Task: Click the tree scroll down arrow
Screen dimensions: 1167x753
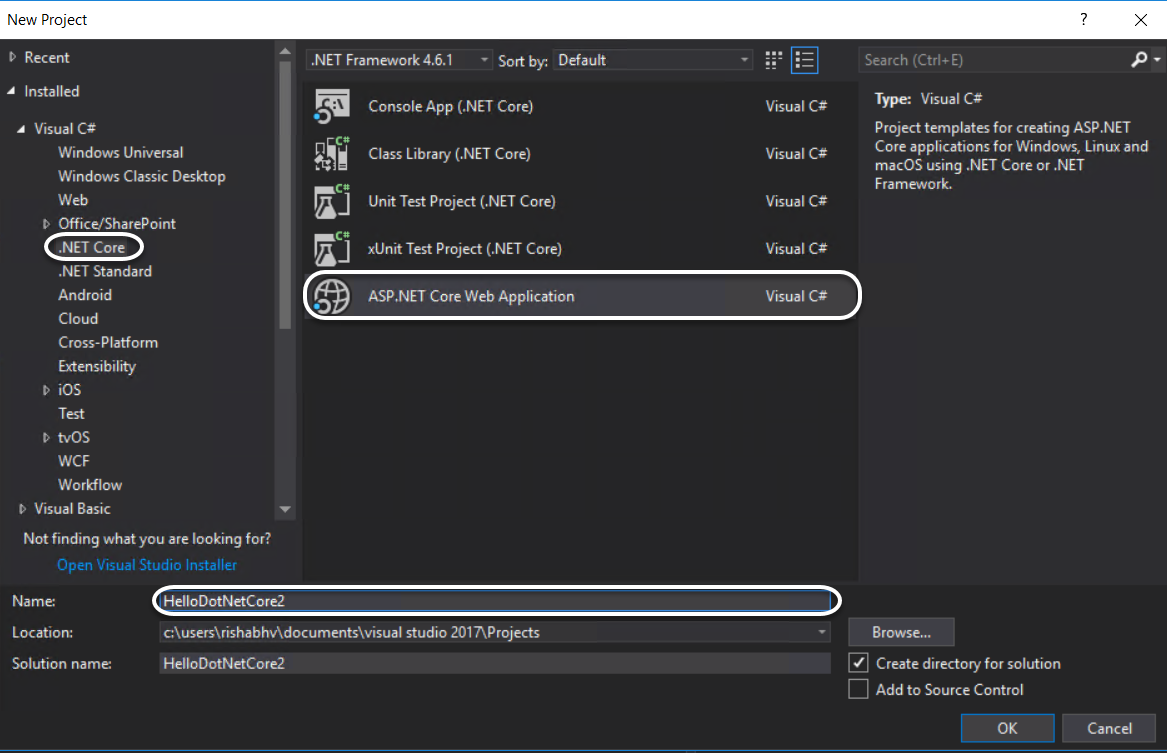Action: (x=285, y=510)
